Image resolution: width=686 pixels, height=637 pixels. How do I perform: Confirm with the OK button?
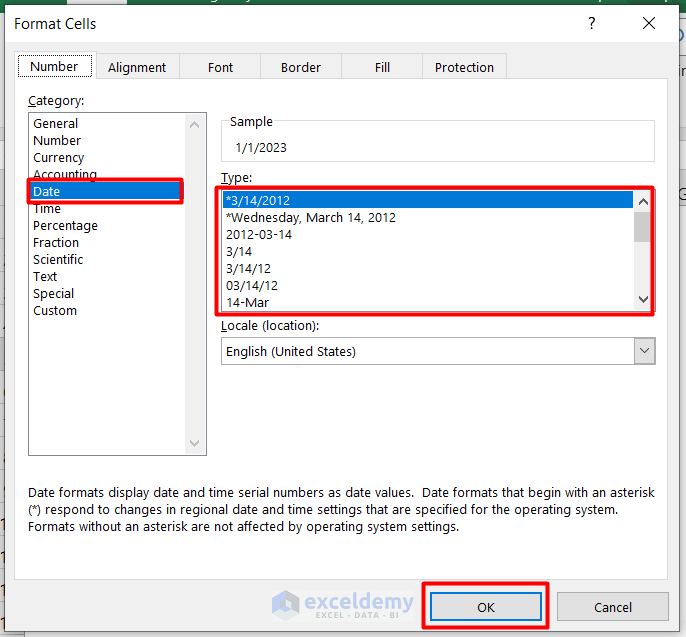486,607
